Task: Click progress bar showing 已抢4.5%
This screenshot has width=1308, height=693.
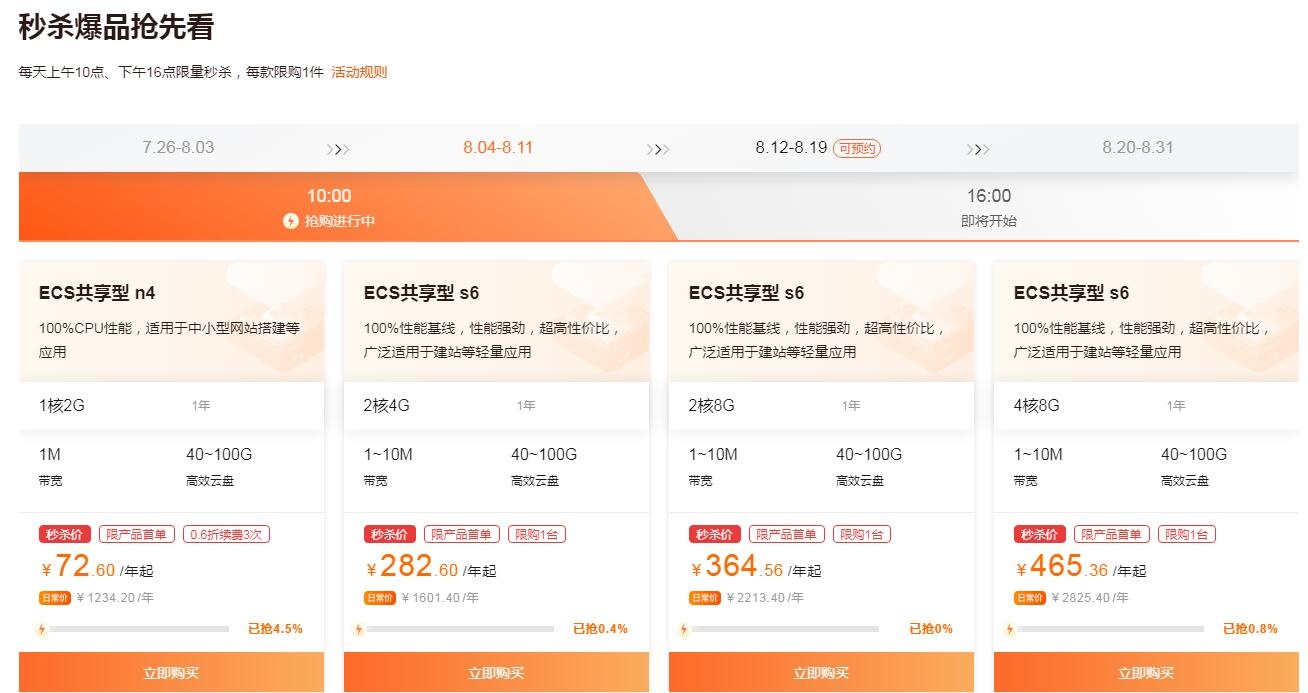Action: 139,629
